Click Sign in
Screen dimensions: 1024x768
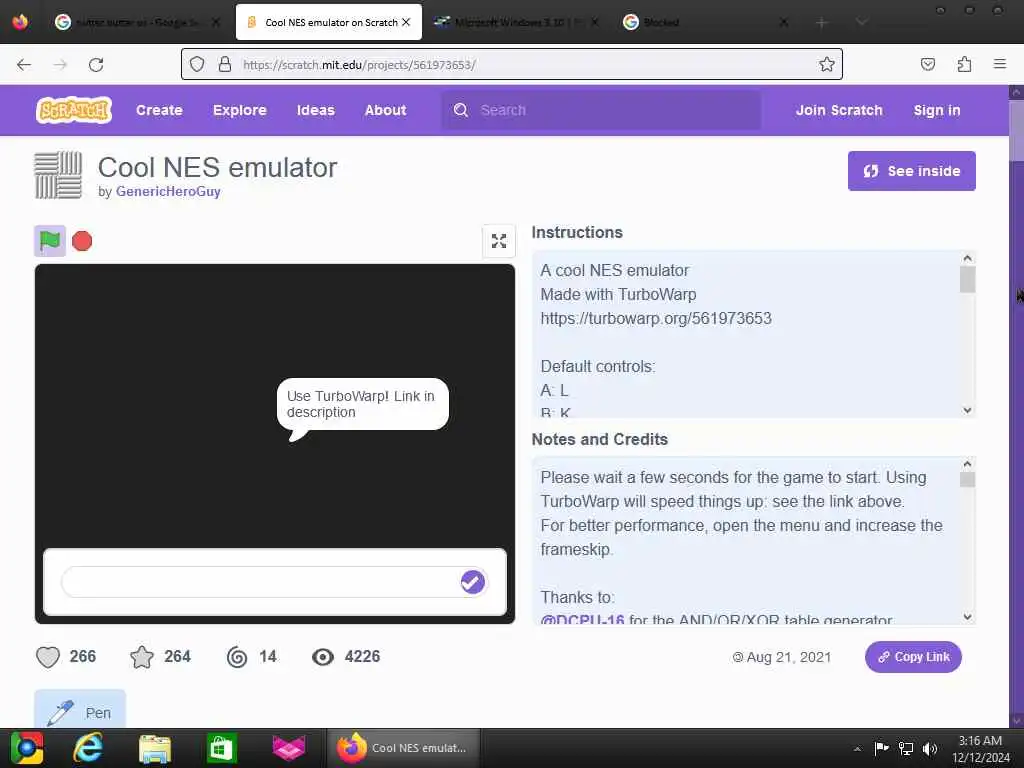tap(936, 110)
